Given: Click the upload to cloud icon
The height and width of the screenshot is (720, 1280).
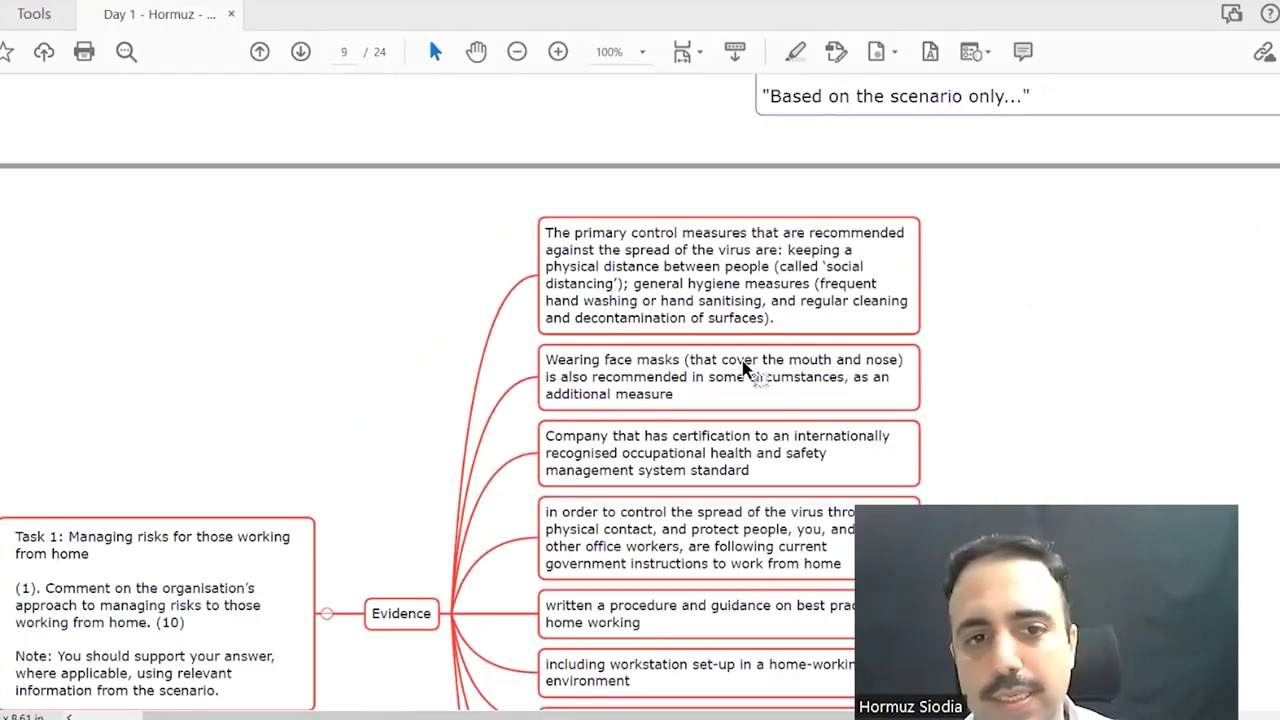Looking at the screenshot, I should pyautogui.click(x=44, y=52).
